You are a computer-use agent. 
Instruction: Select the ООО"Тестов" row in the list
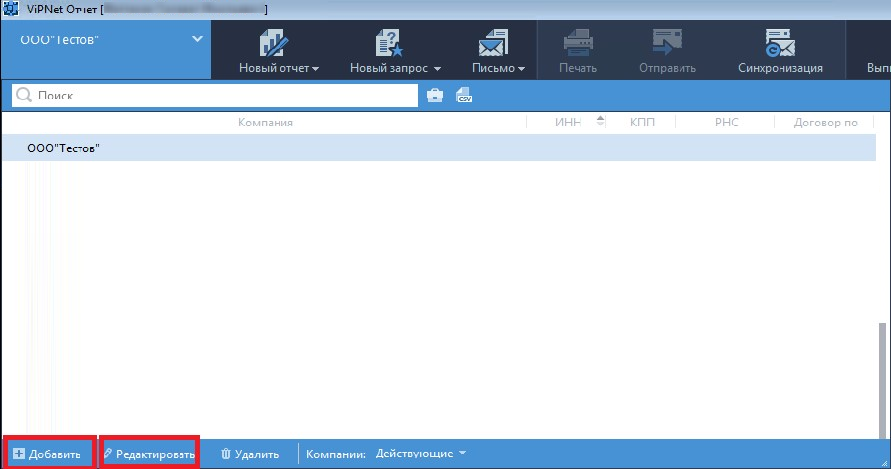pyautogui.click(x=400, y=148)
